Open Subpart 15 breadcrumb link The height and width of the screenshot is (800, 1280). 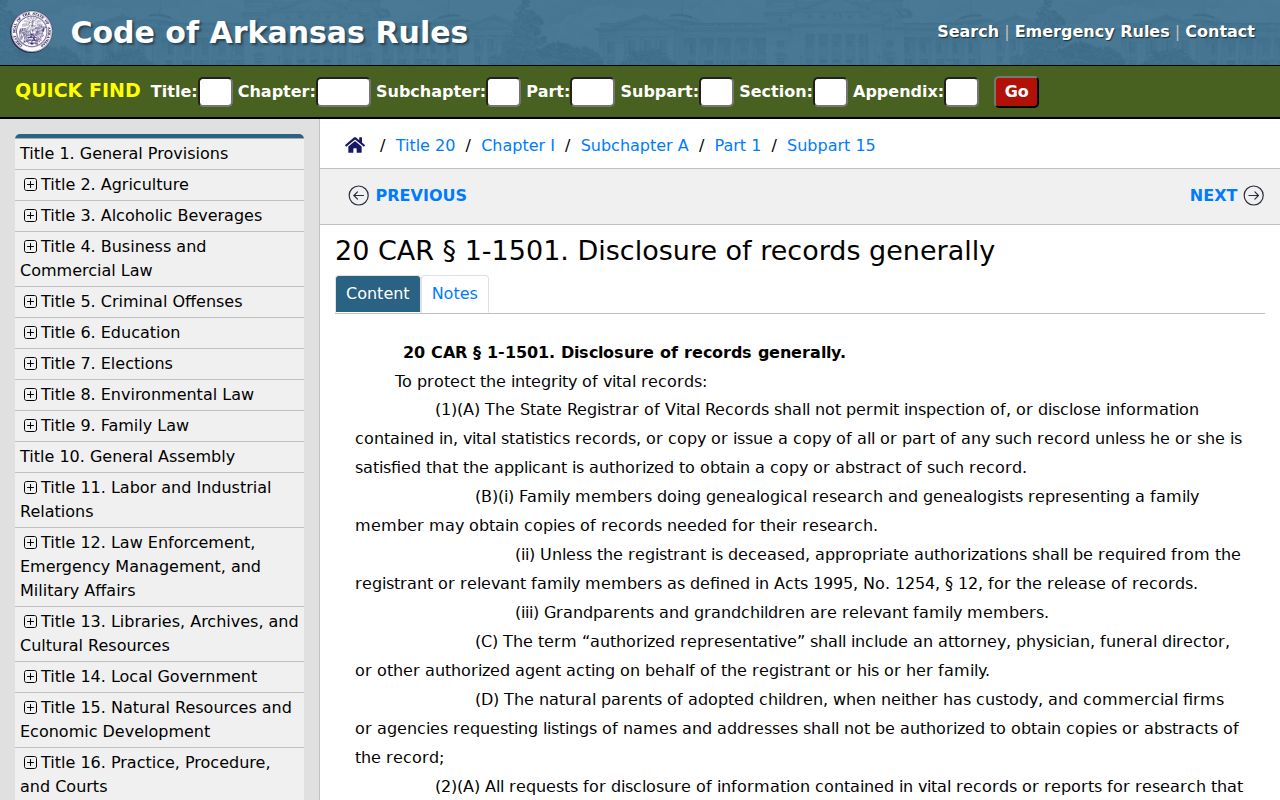tap(831, 145)
